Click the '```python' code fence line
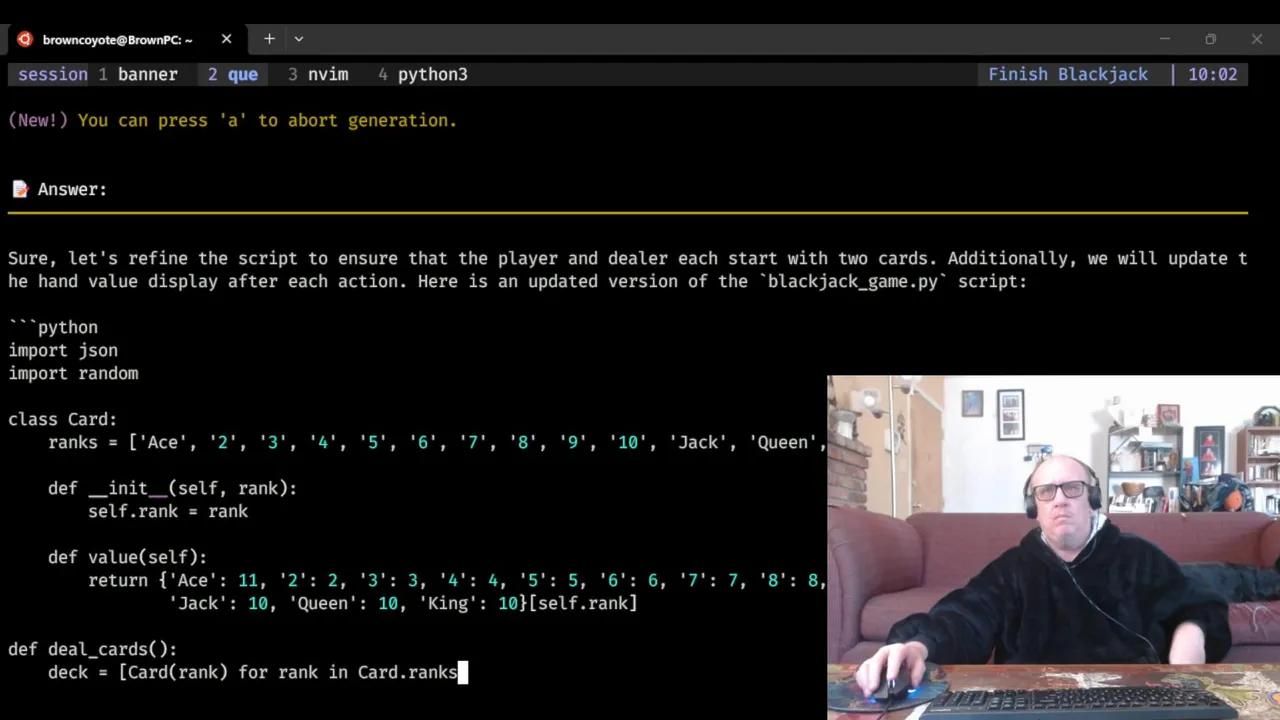1280x720 pixels. click(53, 327)
